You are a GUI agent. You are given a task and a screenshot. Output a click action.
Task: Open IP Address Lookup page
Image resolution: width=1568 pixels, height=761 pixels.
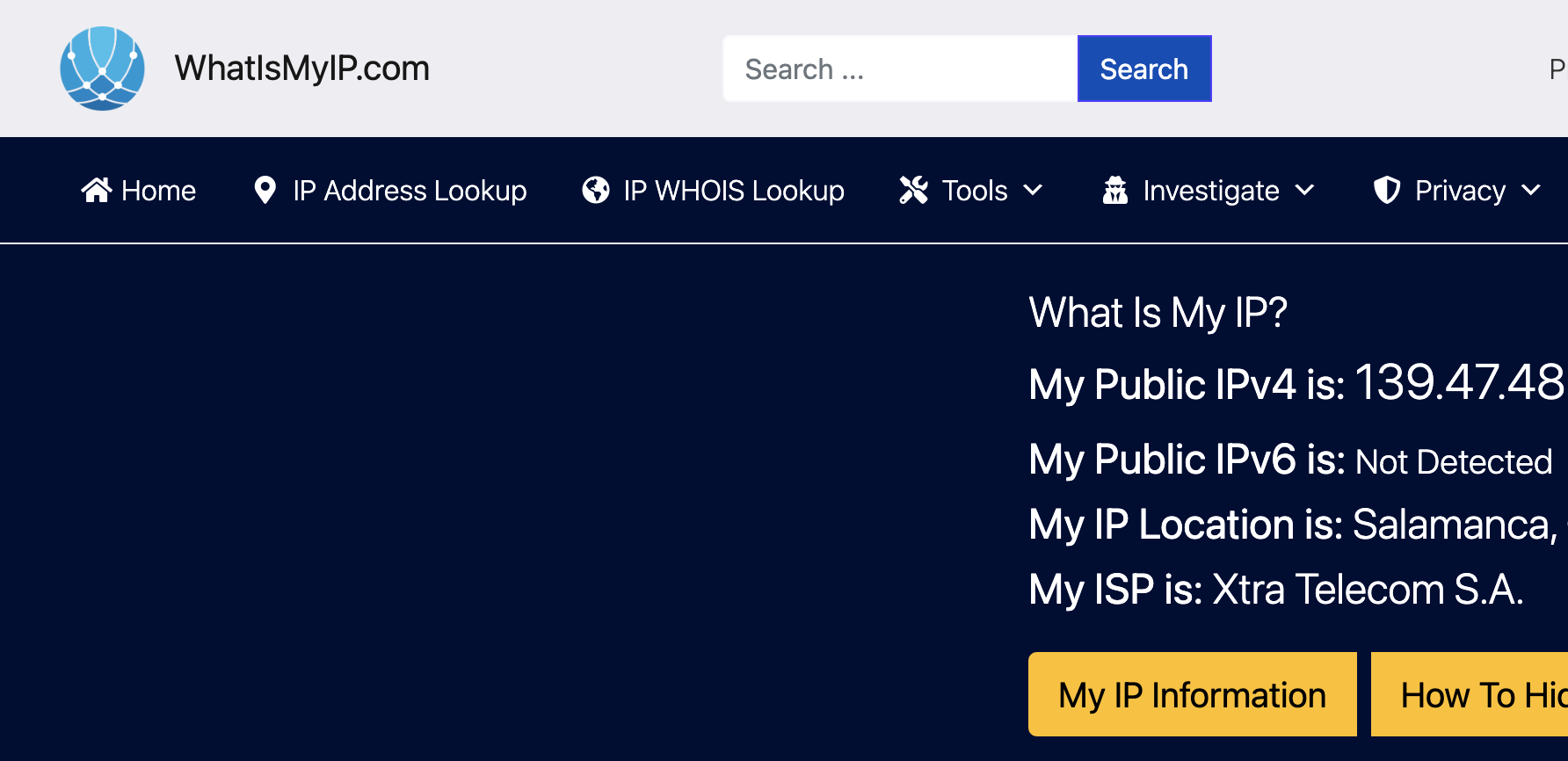pyautogui.click(x=410, y=191)
